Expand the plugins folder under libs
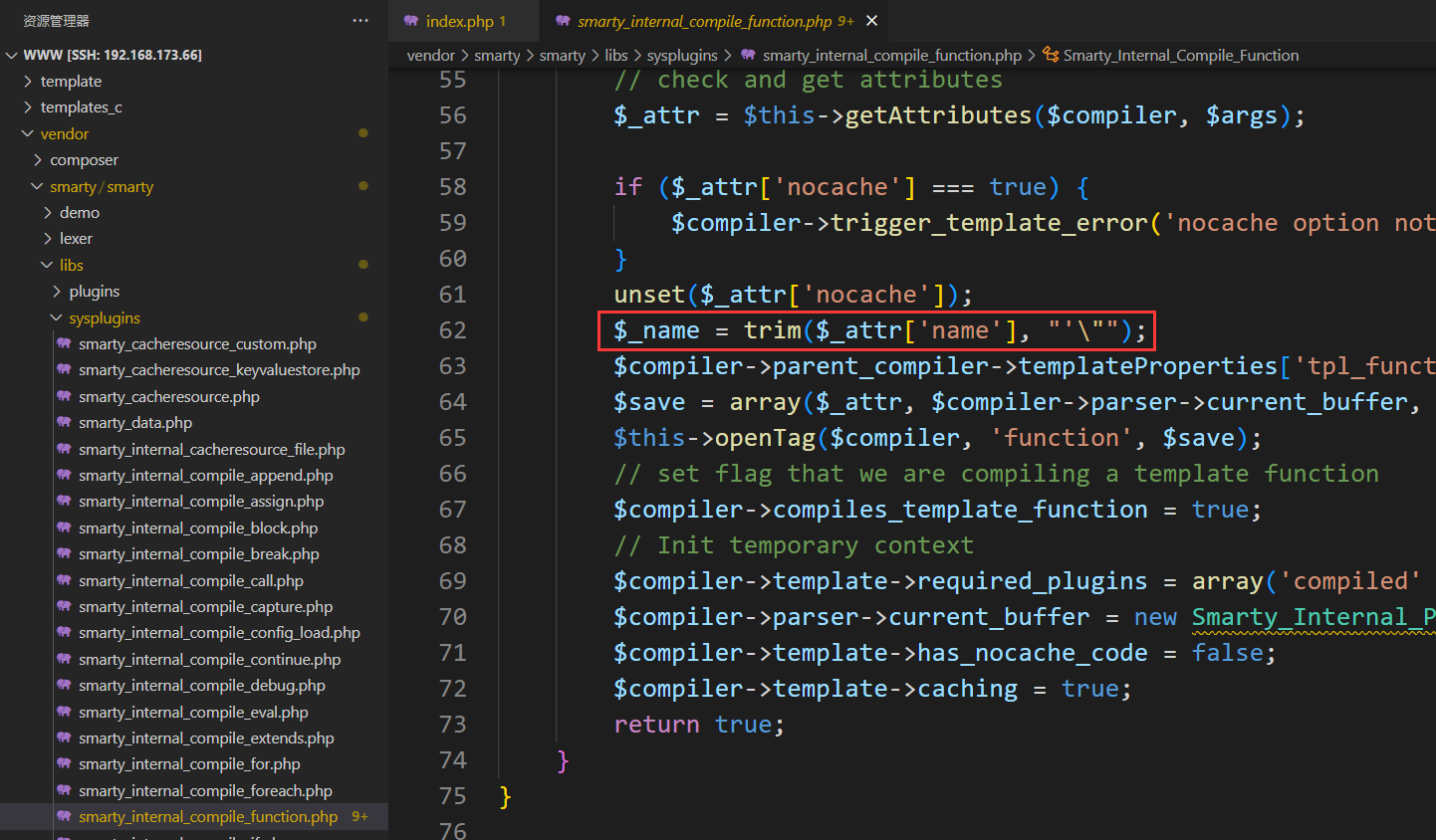 94,292
